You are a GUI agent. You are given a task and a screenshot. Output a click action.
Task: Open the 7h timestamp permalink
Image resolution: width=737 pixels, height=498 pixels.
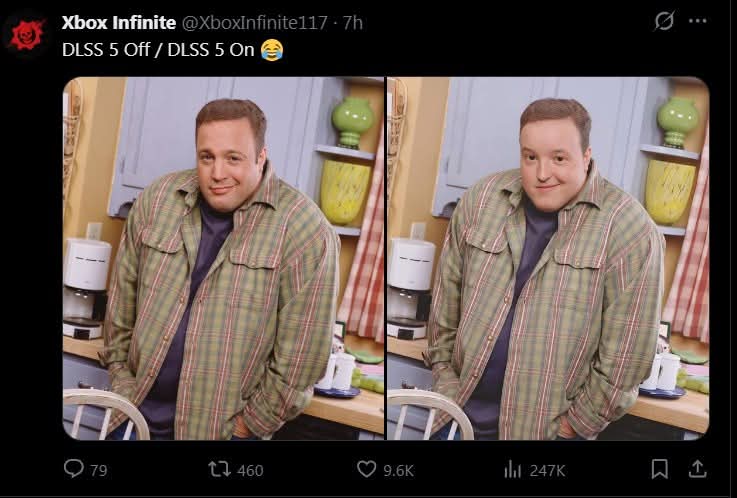pos(353,23)
